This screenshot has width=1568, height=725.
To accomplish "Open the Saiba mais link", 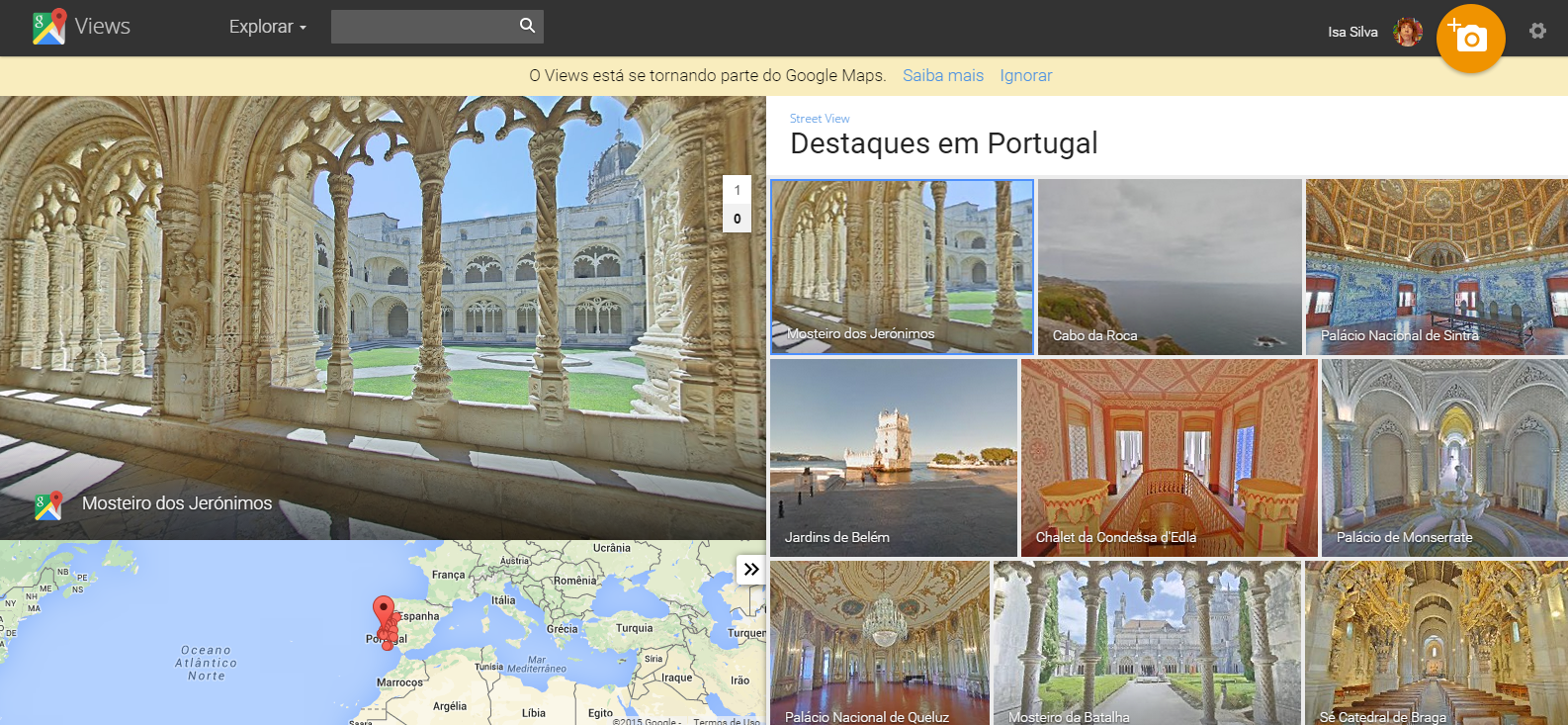I will [943, 75].
